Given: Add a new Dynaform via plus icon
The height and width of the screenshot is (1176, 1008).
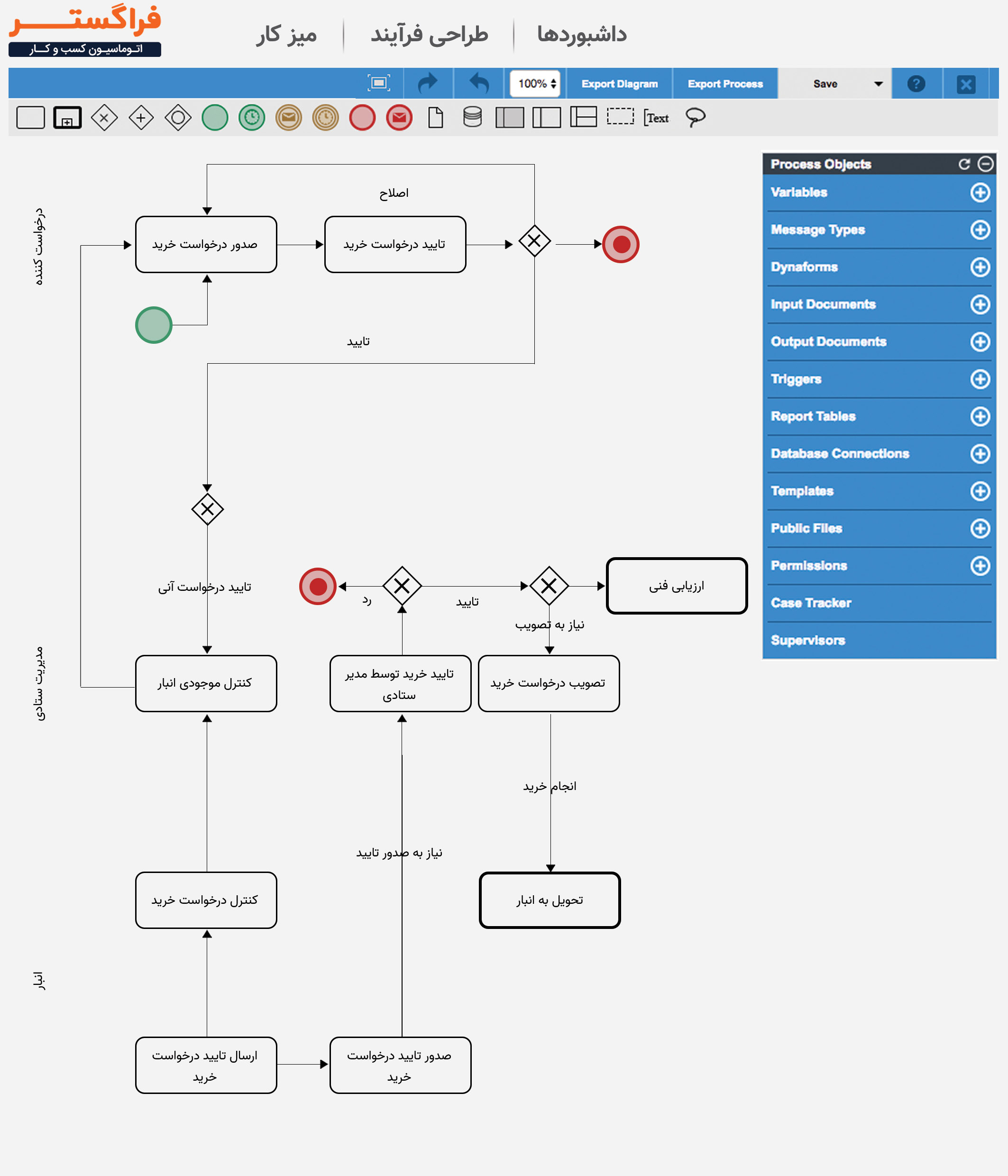Looking at the screenshot, I should pos(980,267).
